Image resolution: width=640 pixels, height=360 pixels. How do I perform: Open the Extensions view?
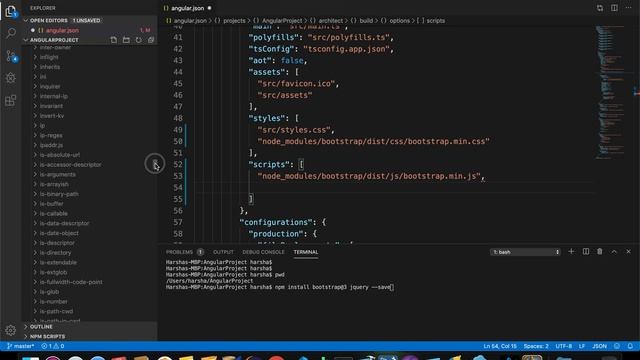pyautogui.click(x=11, y=100)
